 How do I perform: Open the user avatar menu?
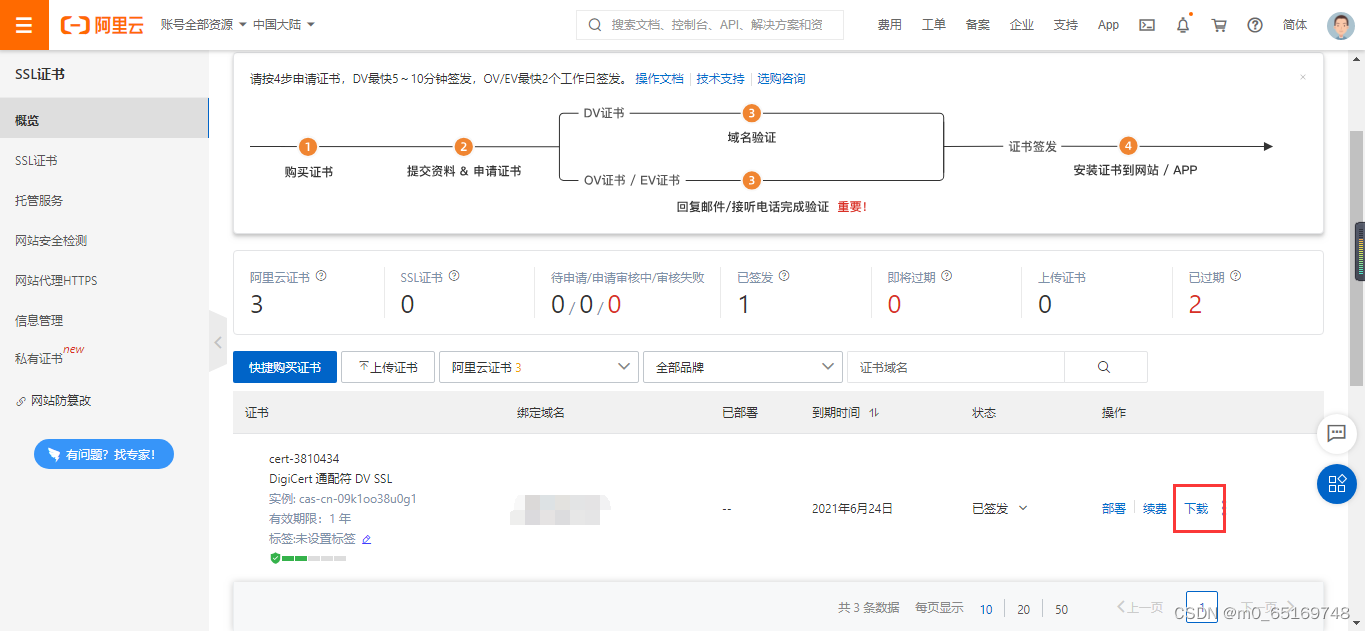coord(1340,25)
